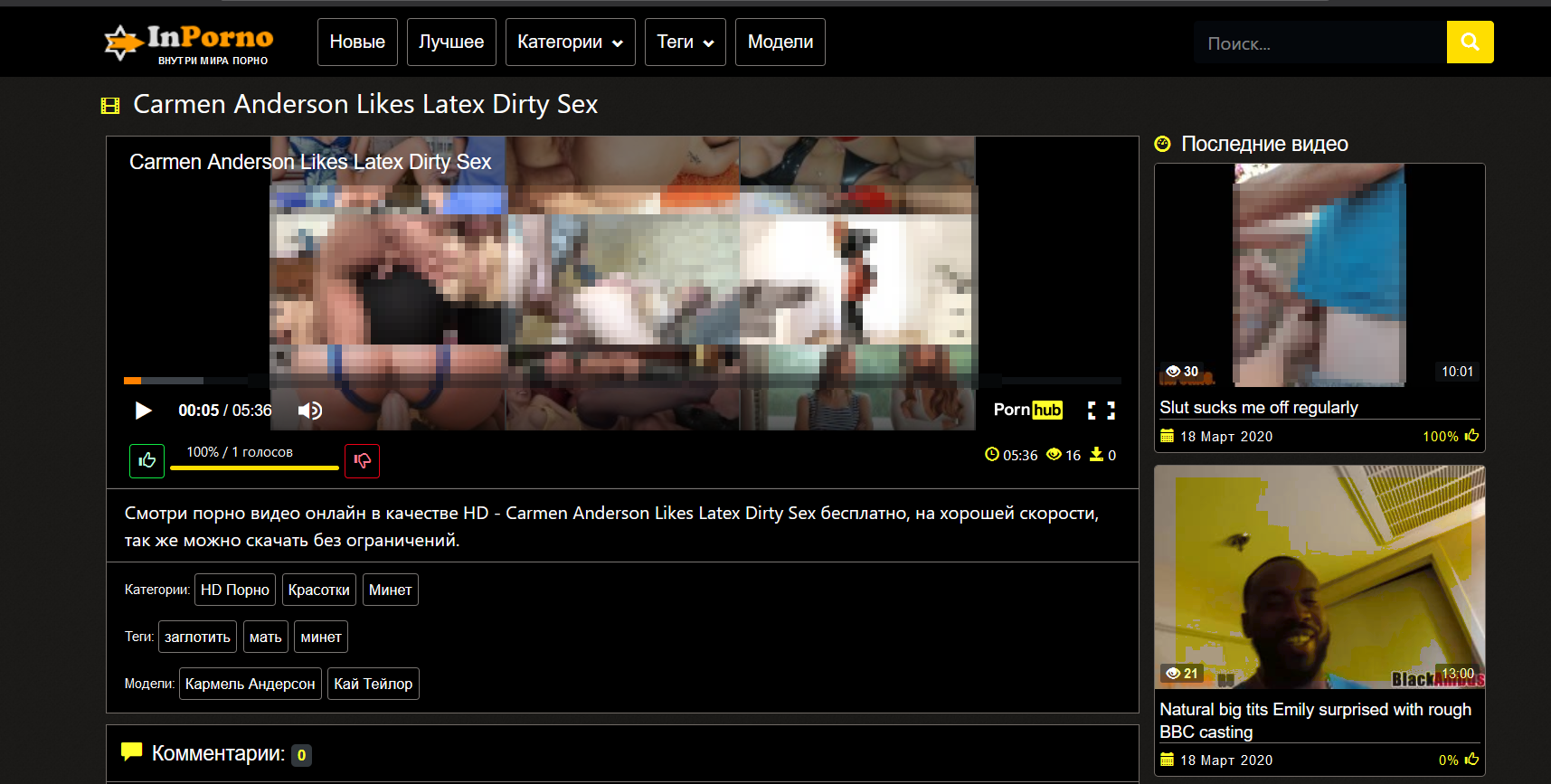Open the sidebar video title mentioning Emily
This screenshot has height=784, width=1551.
[x=1316, y=721]
